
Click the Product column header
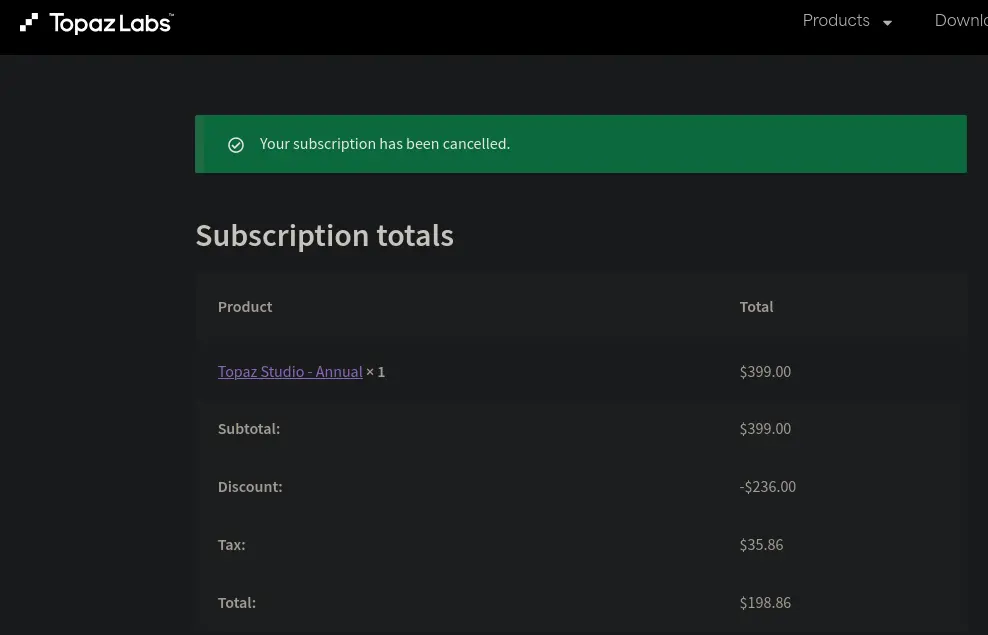[x=245, y=307]
